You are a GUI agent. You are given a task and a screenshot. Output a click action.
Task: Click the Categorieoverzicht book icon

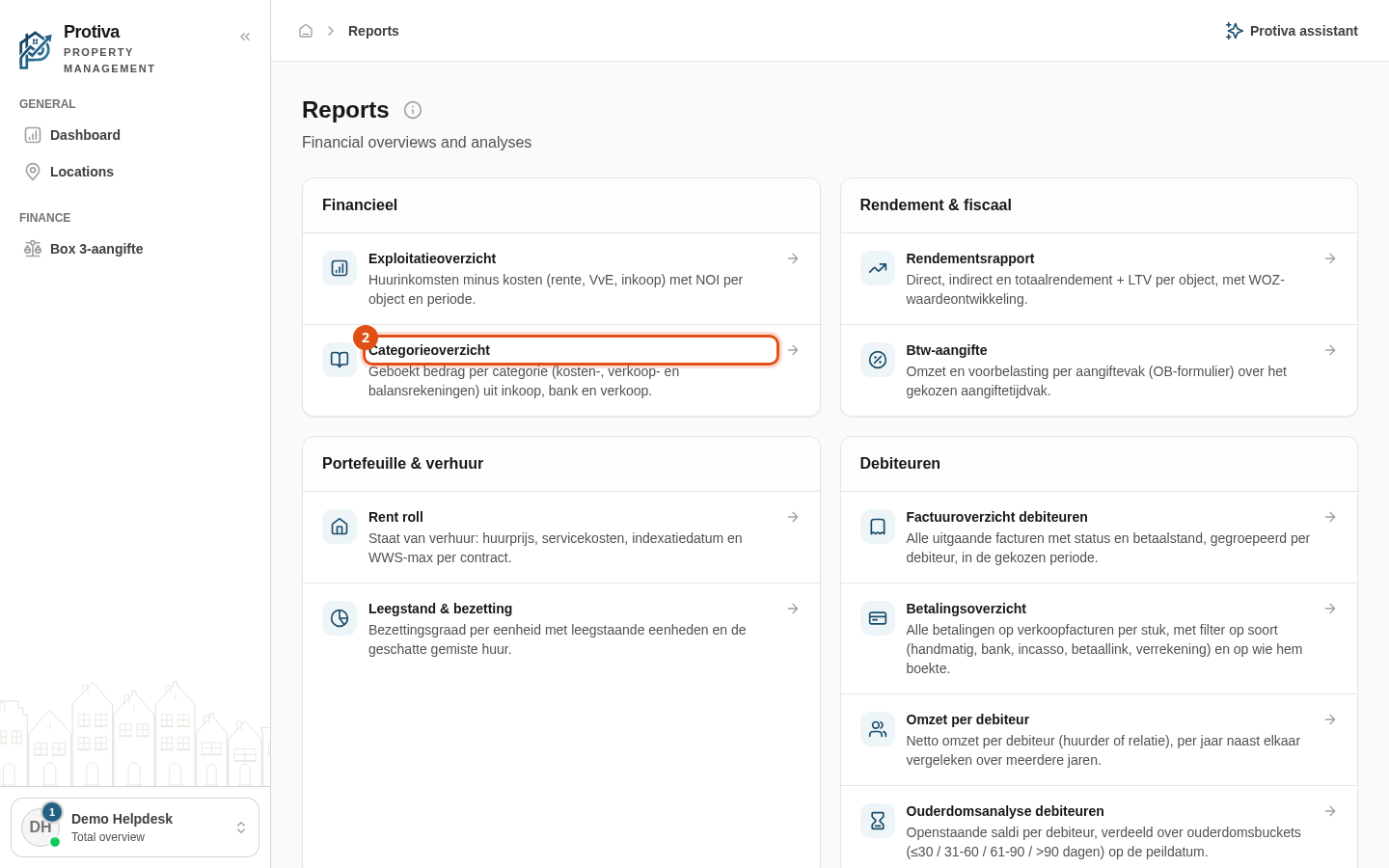tap(340, 360)
